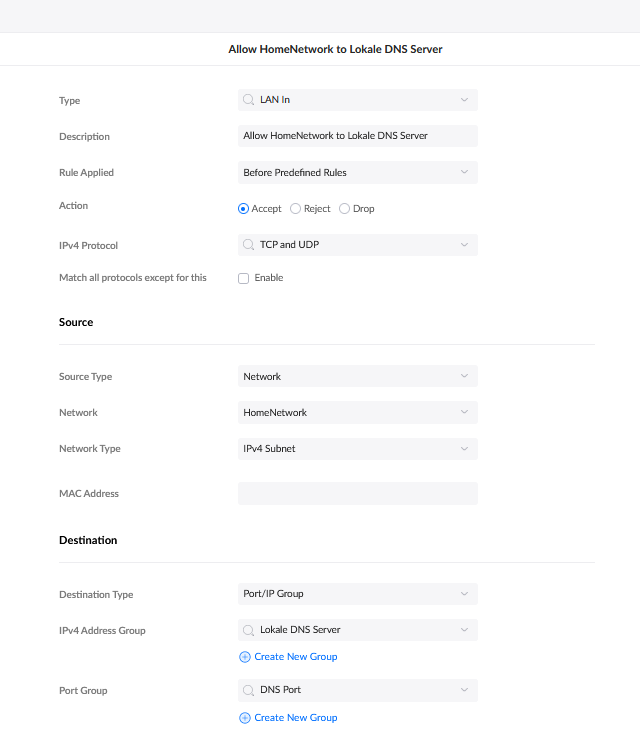Click the empty MAC Address field
Viewport: 640px width, 754px height.
(357, 494)
